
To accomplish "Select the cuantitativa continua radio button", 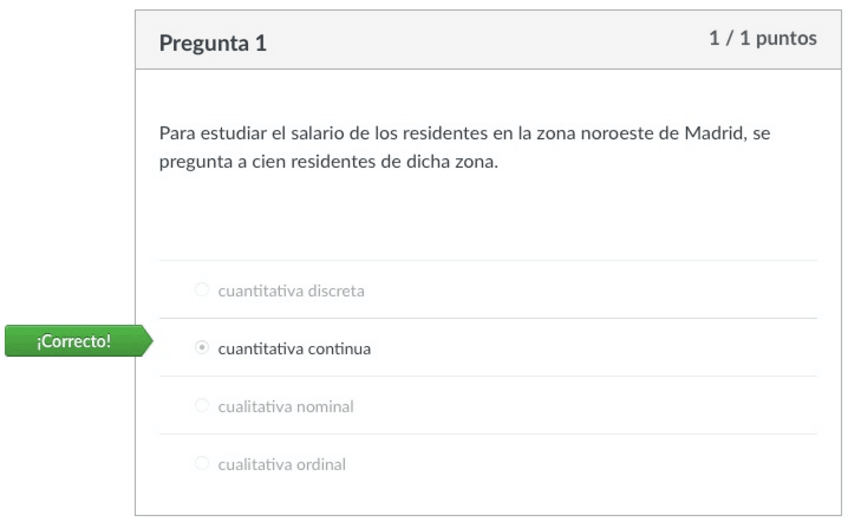I will [201, 348].
